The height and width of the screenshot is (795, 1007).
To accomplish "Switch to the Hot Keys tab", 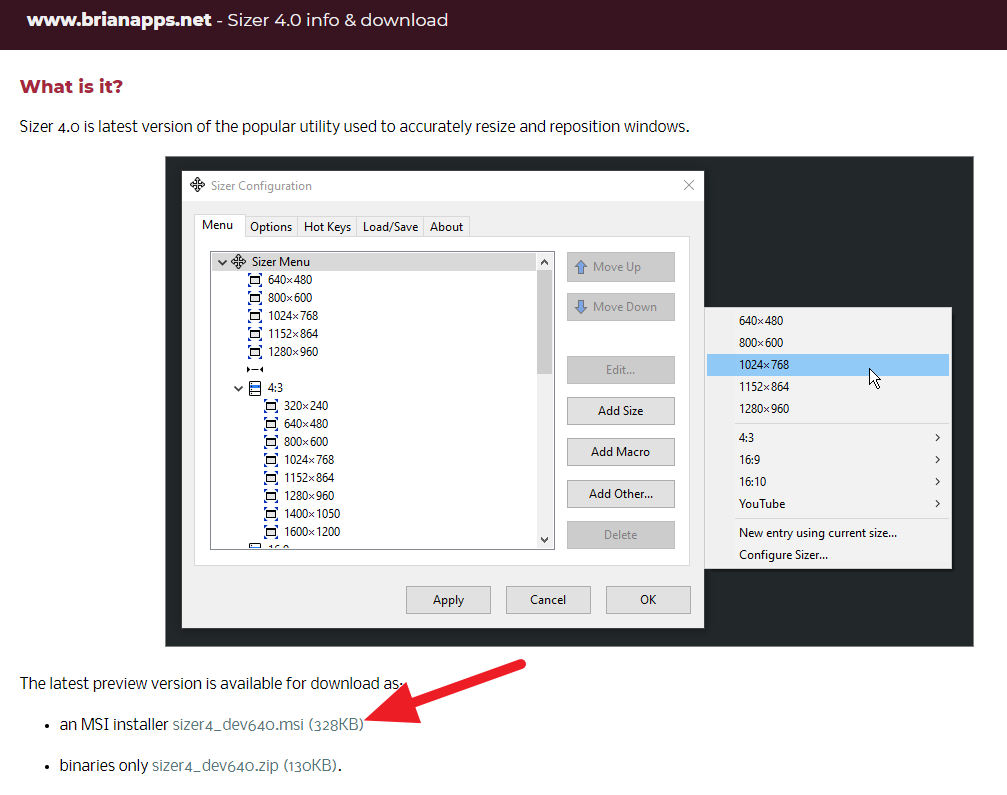I will click(x=328, y=227).
